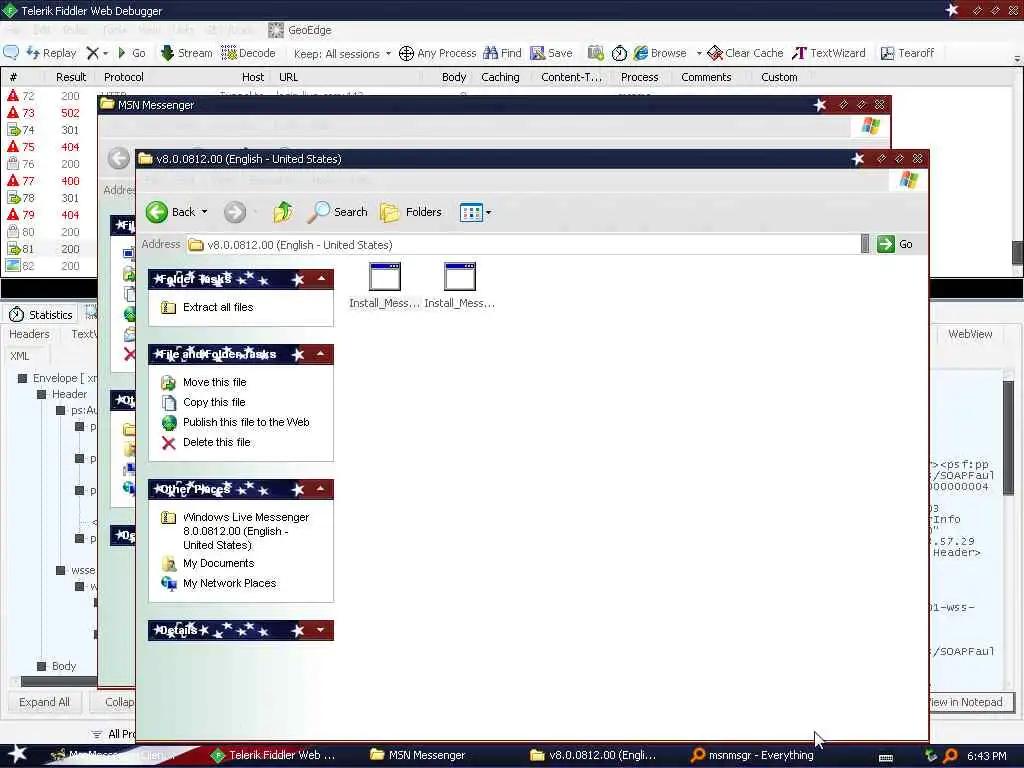
Task: Click Tearoff in Fiddler toolbar
Action: pos(907,53)
